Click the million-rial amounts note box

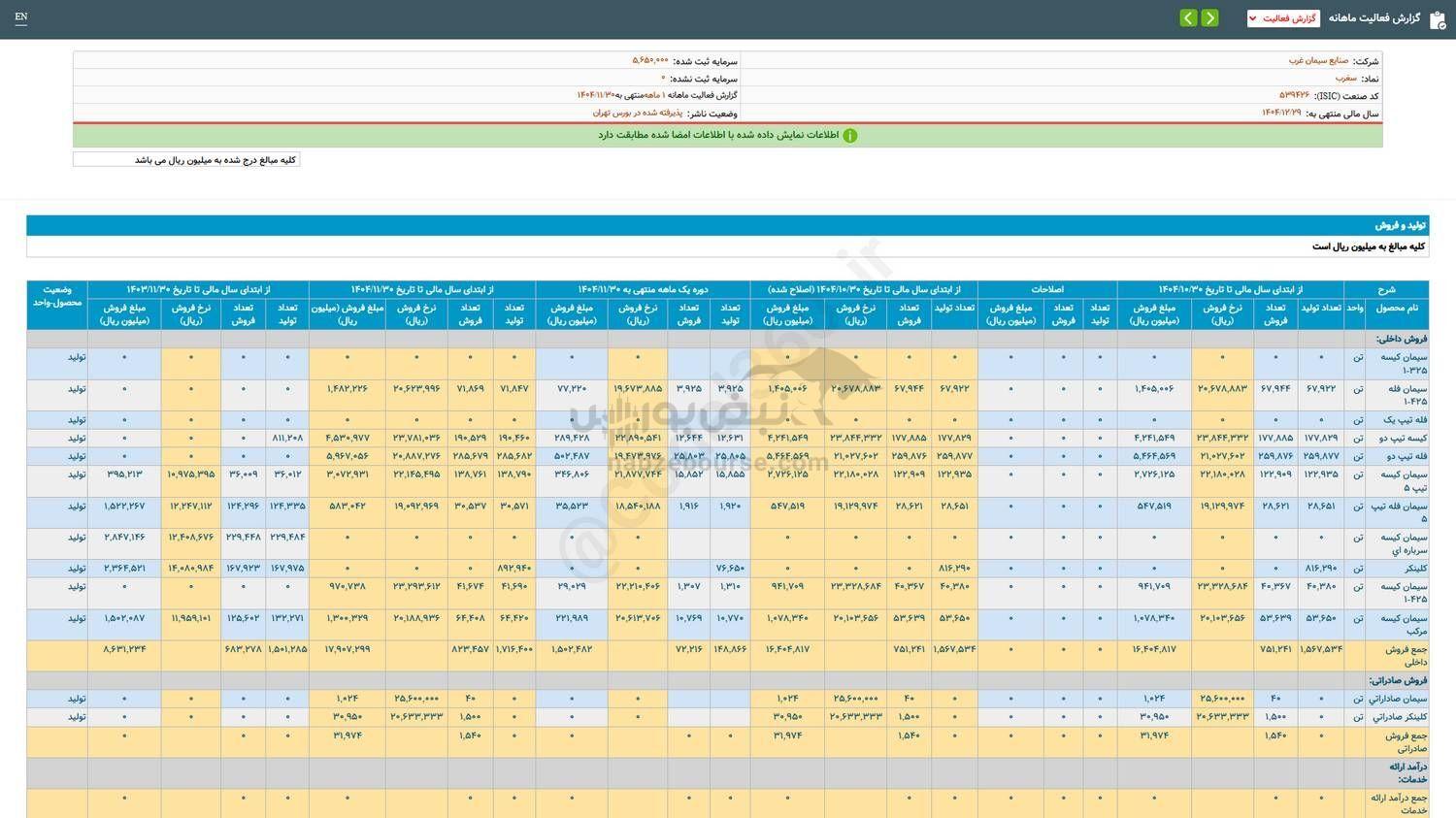pyautogui.click(x=186, y=160)
